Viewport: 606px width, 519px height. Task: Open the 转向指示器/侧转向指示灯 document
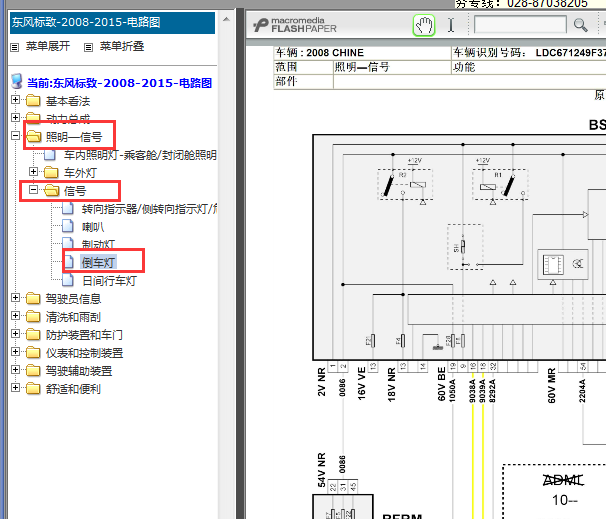(x=149, y=209)
